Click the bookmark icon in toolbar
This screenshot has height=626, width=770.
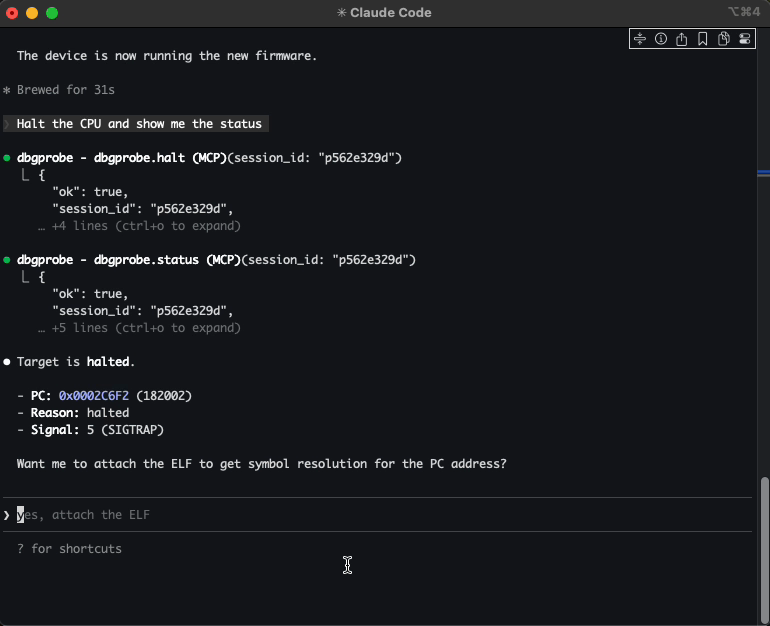[703, 39]
